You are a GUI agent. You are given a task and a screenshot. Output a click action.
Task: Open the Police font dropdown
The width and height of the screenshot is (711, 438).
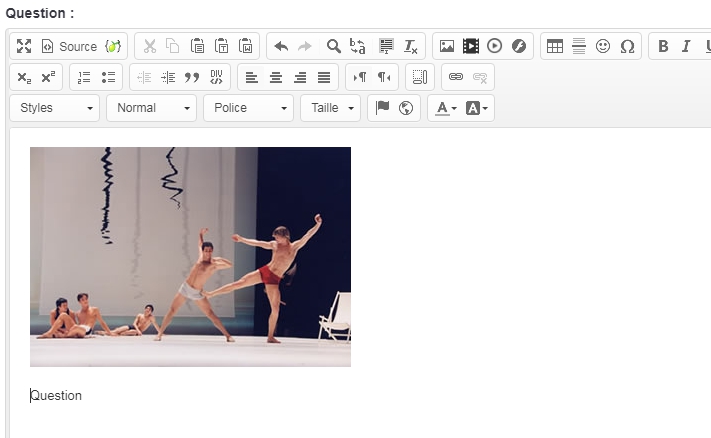[x=247, y=108]
